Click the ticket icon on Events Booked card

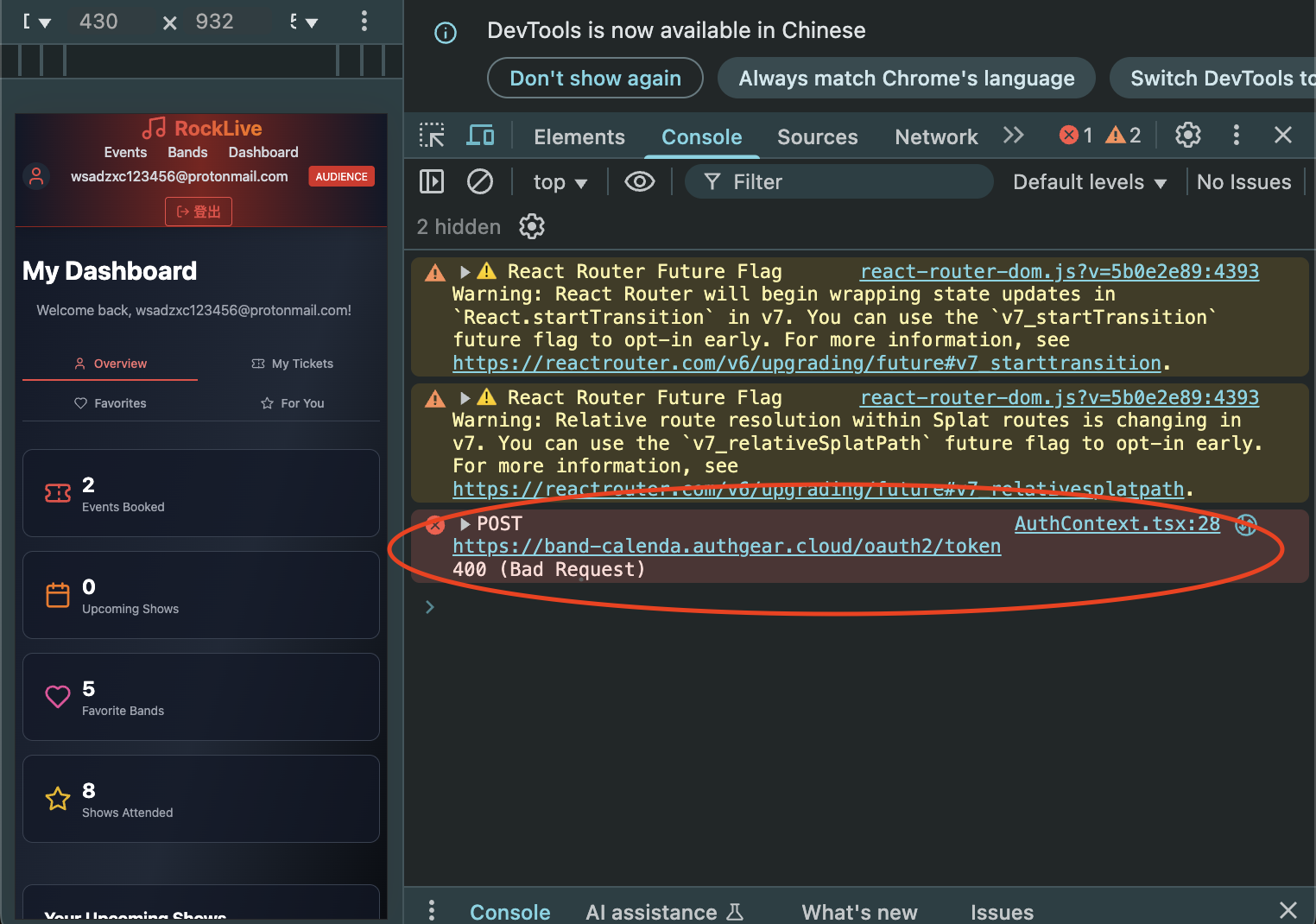click(x=58, y=493)
